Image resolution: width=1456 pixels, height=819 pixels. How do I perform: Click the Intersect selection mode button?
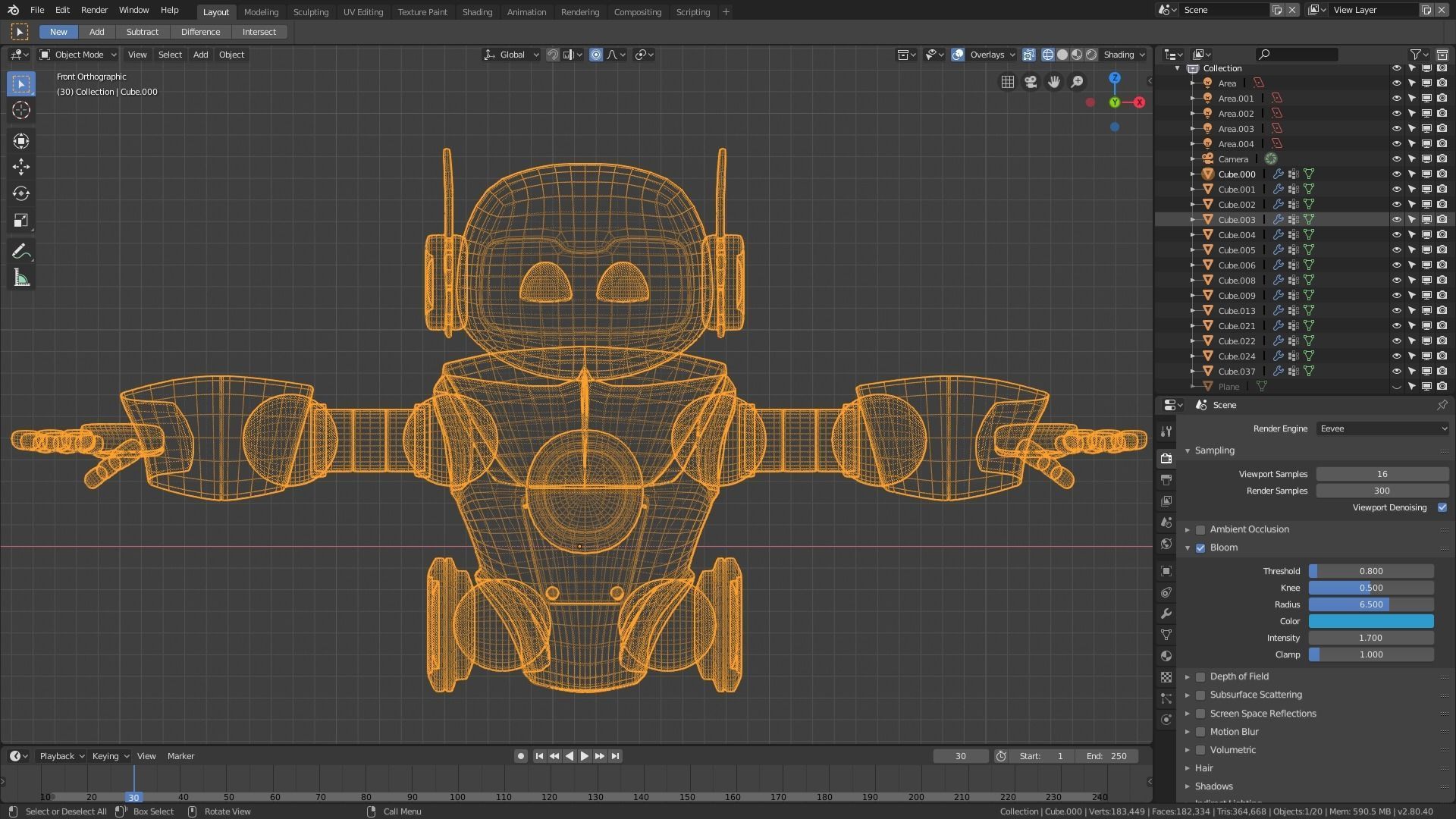point(259,32)
